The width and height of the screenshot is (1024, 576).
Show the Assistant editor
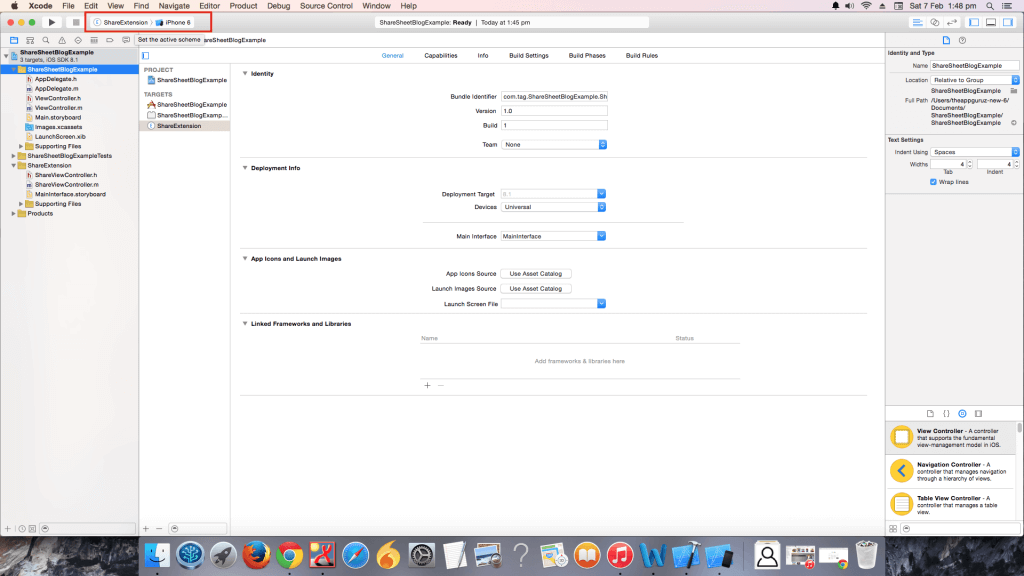tap(935, 22)
